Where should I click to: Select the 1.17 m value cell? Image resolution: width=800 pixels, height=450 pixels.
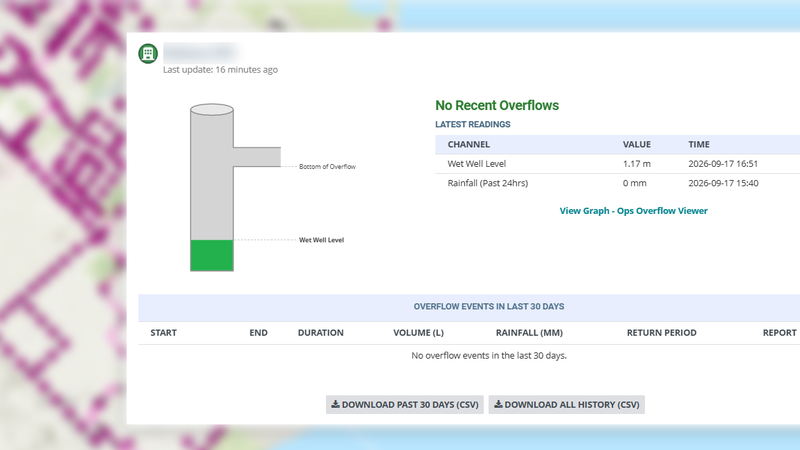click(x=636, y=164)
